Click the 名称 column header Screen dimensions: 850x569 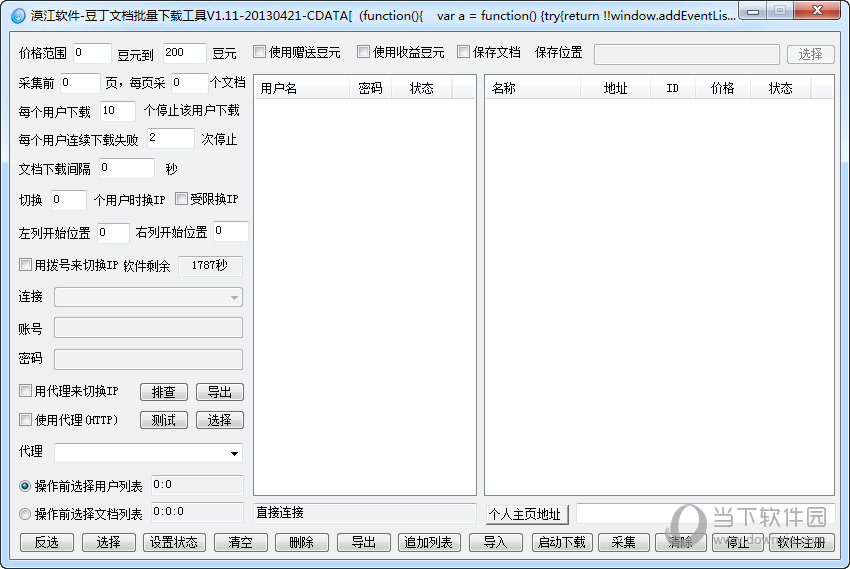533,88
